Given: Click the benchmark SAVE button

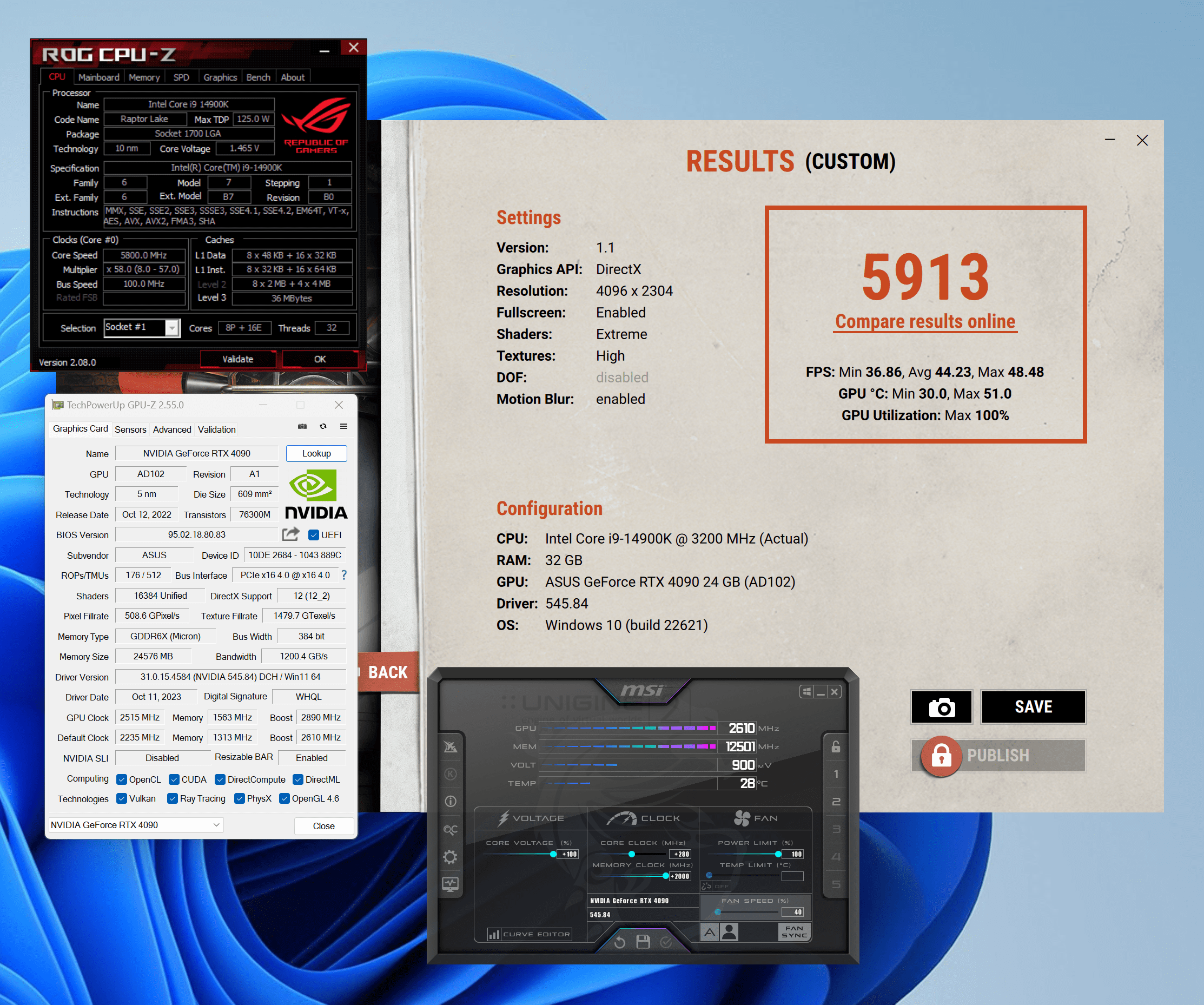Looking at the screenshot, I should pos(1033,707).
